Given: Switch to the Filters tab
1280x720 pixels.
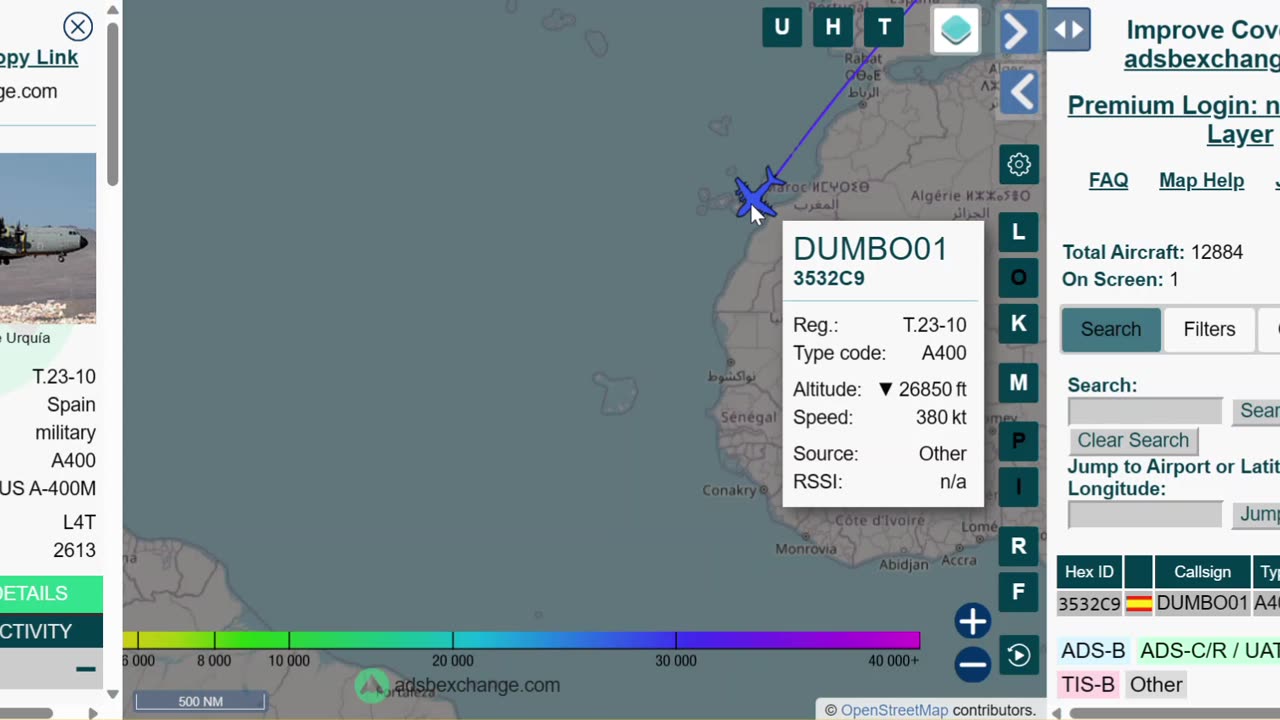Looking at the screenshot, I should click(x=1209, y=329).
